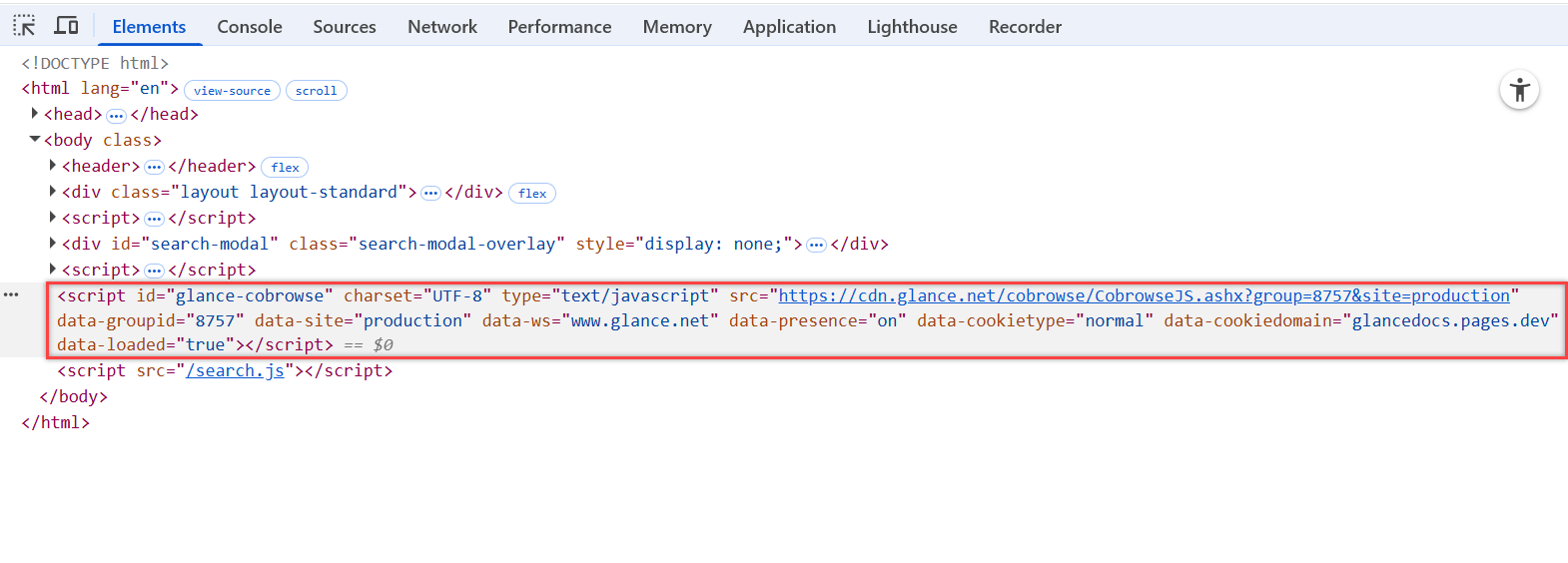This screenshot has height=563, width=1568.
Task: Click ellipsis inside collapsed header element
Action: pyautogui.click(x=154, y=168)
